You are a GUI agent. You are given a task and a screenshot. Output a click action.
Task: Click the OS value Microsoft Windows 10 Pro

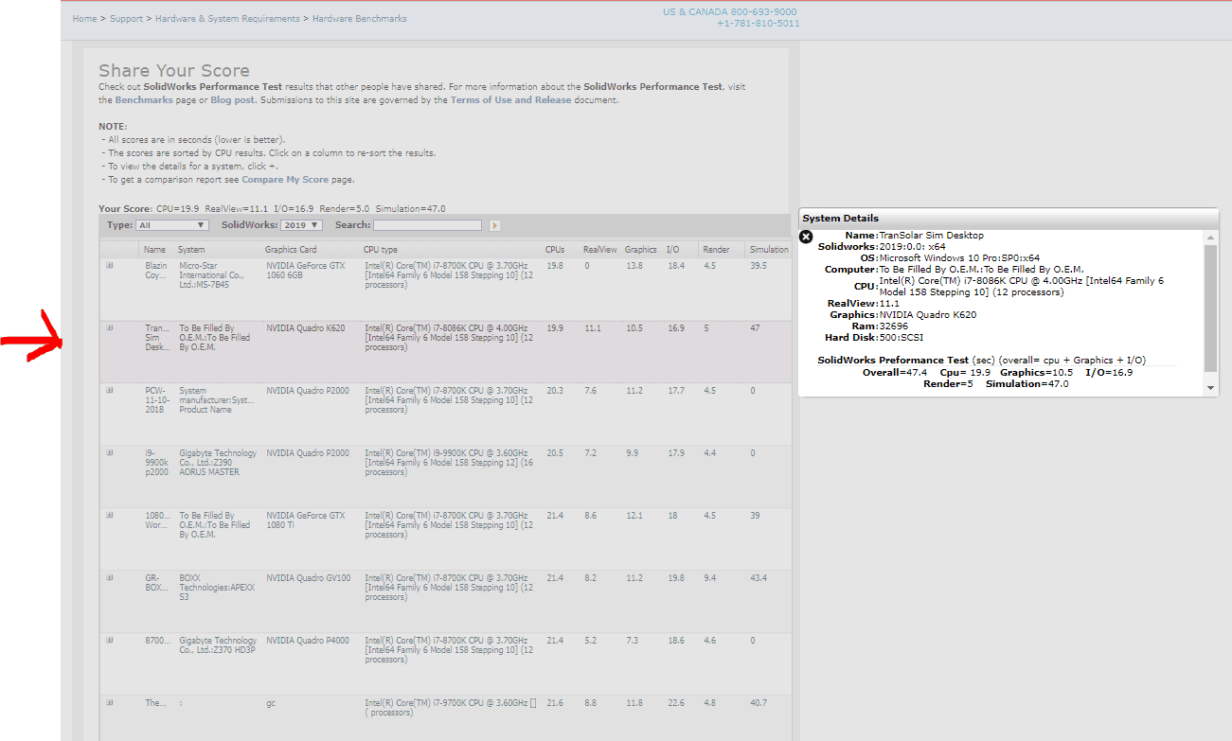pos(960,258)
